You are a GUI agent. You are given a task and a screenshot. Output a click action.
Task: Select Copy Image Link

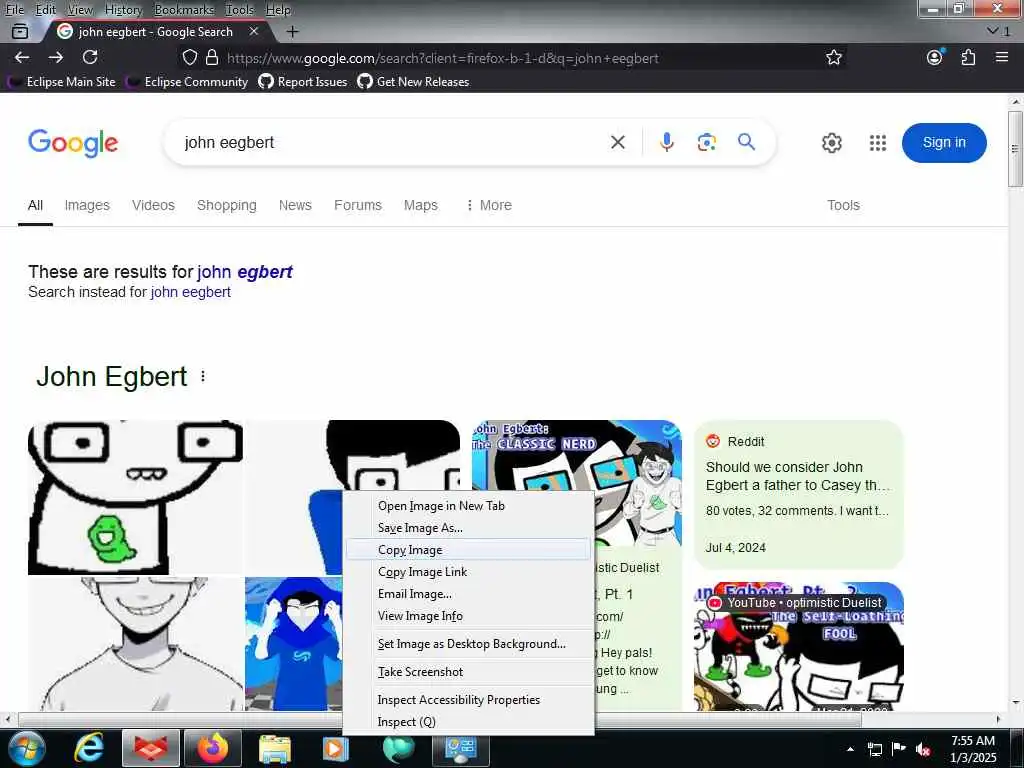[x=468, y=571]
